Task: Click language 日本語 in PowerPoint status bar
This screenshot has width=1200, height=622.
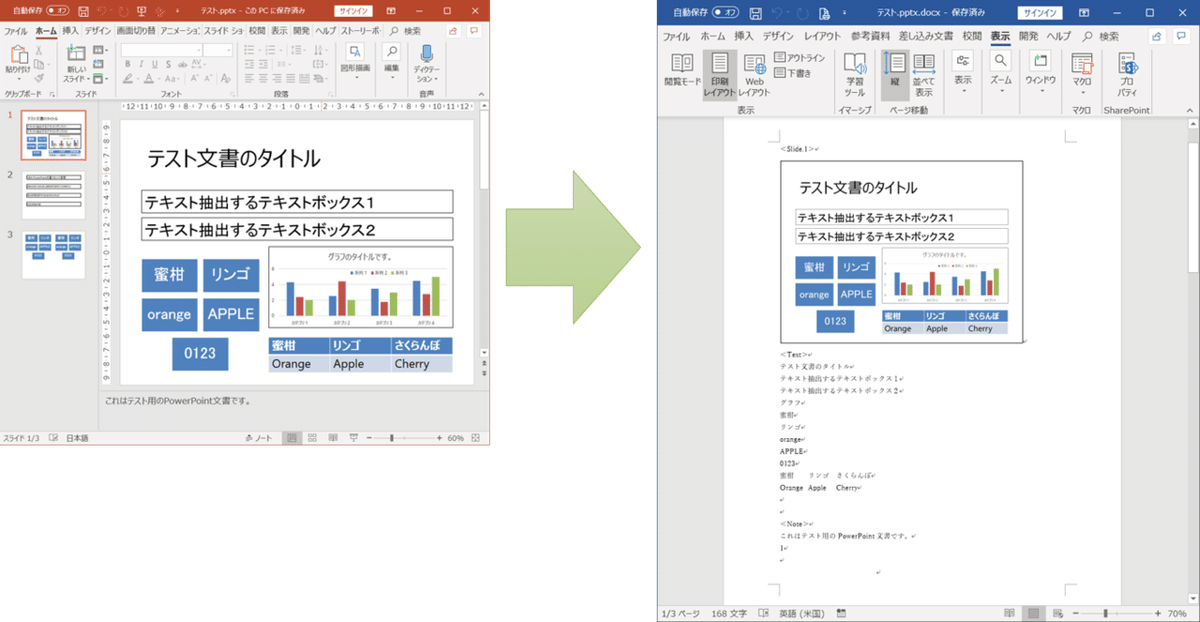Action: (x=77, y=438)
